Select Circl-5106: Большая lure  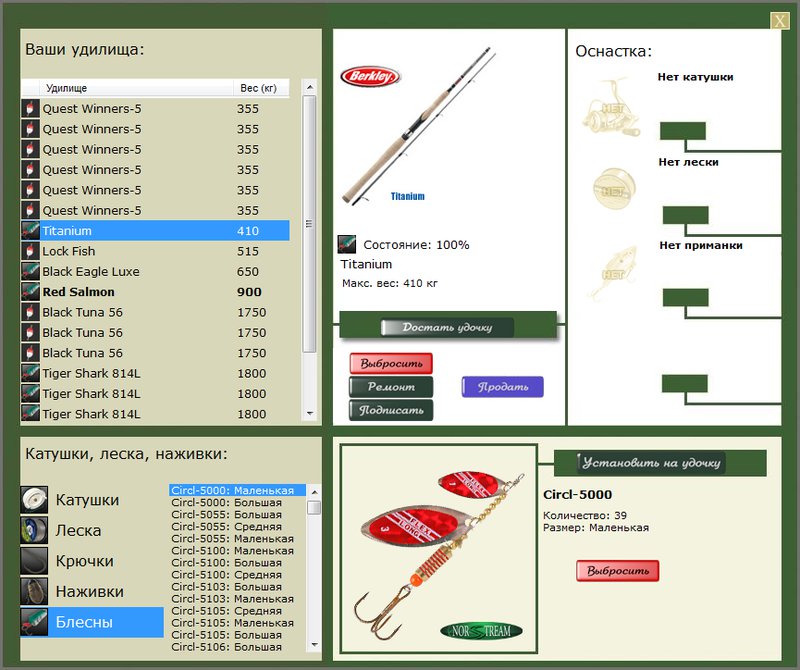[238, 647]
